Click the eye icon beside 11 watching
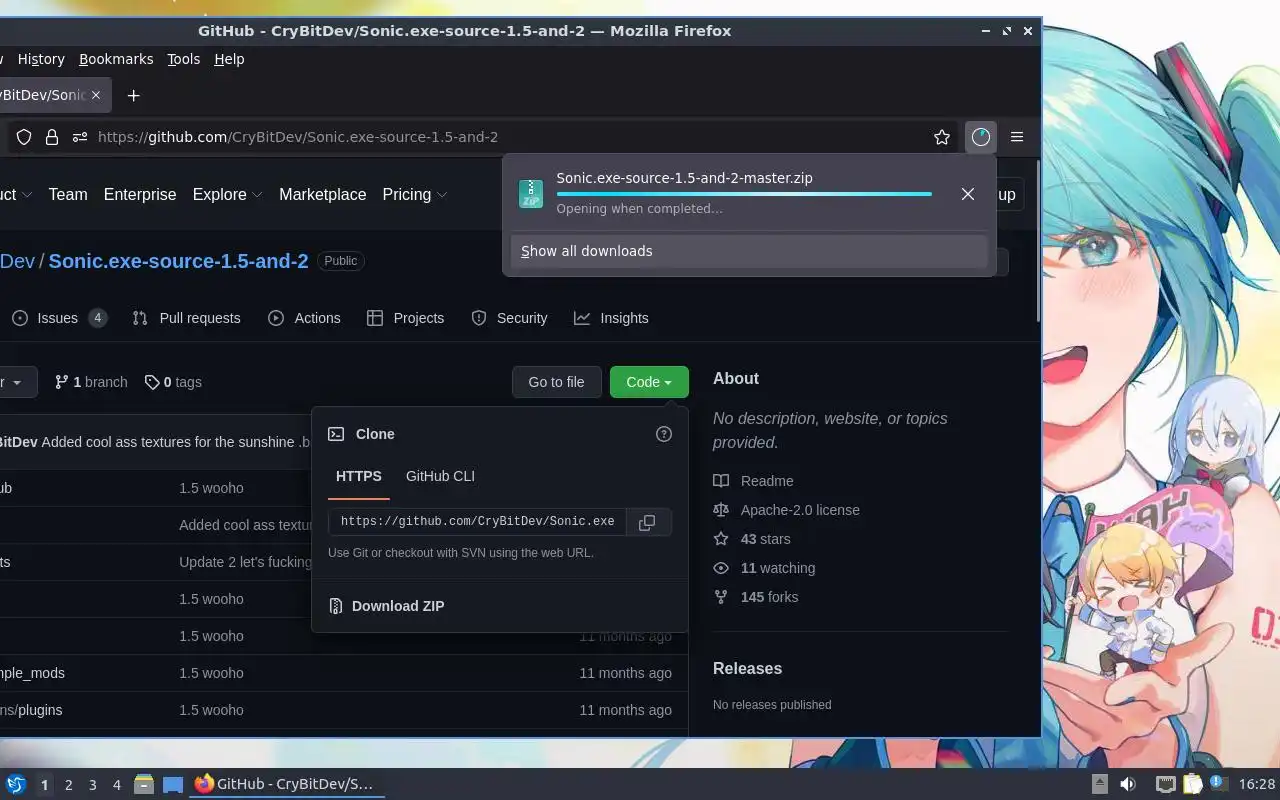Viewport: 1280px width, 800px height. tap(721, 568)
